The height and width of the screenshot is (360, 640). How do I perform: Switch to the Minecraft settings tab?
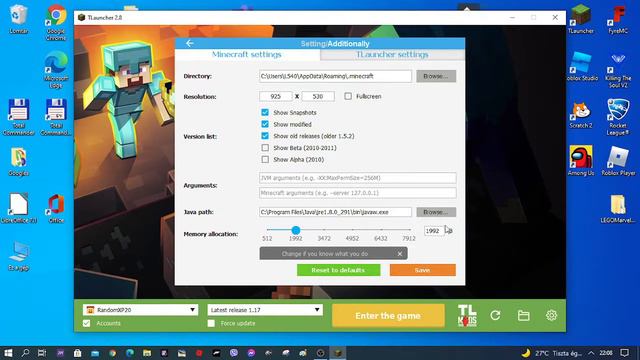coord(247,55)
